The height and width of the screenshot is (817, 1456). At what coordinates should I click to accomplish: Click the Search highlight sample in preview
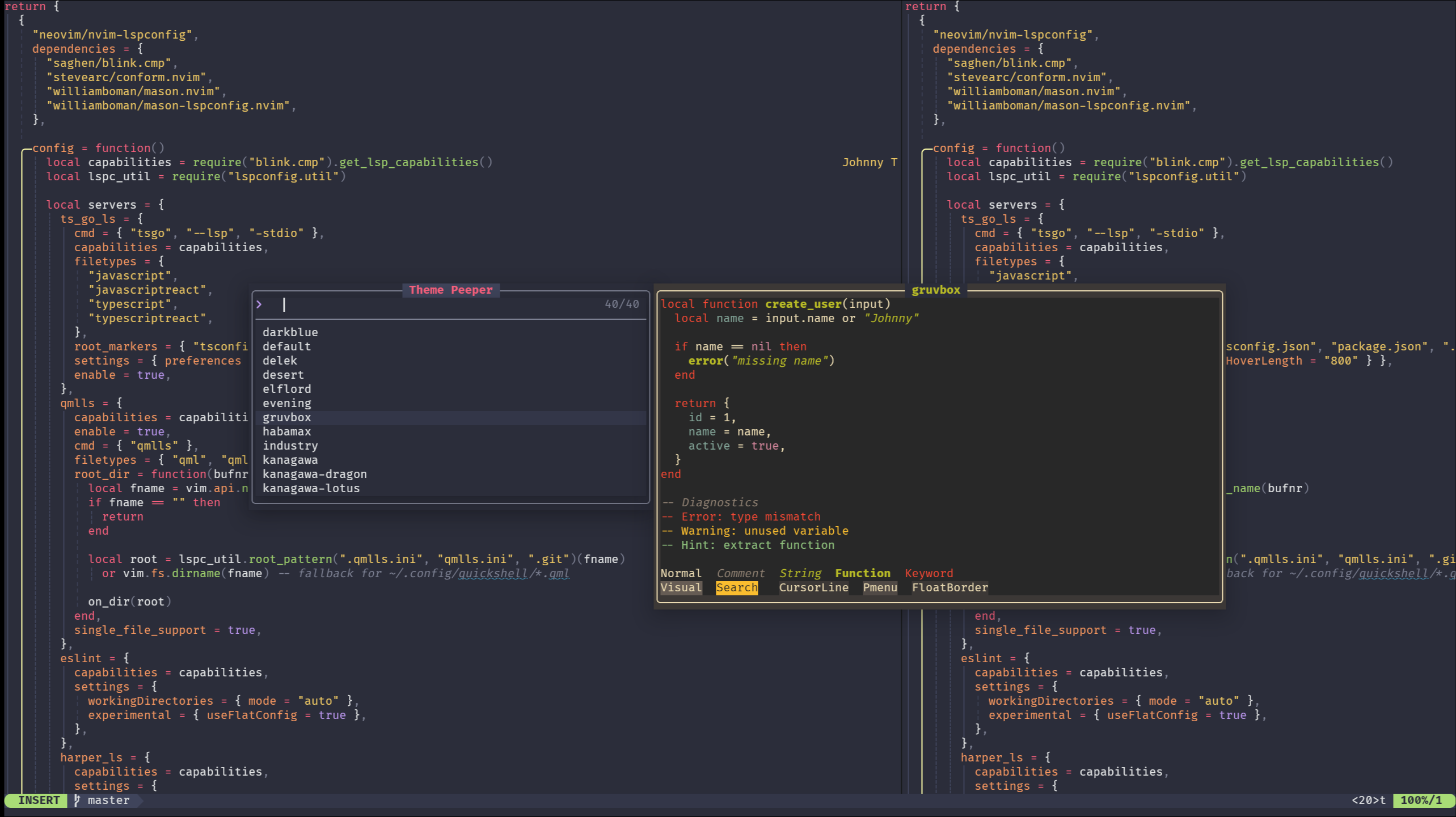pyautogui.click(x=736, y=587)
